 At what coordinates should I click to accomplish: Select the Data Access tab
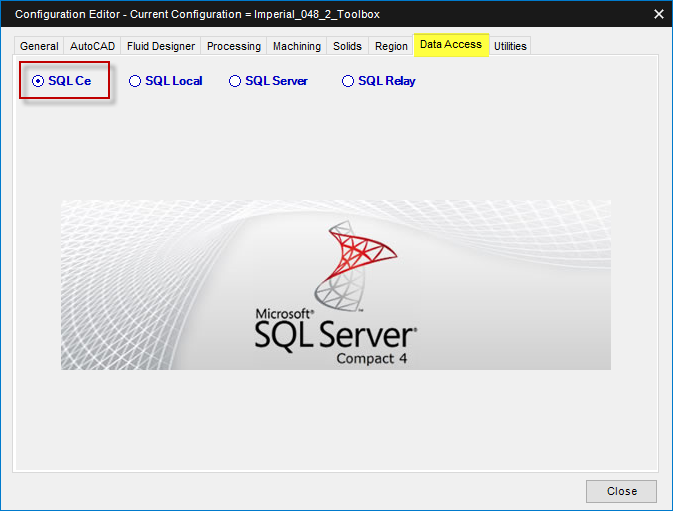point(451,45)
